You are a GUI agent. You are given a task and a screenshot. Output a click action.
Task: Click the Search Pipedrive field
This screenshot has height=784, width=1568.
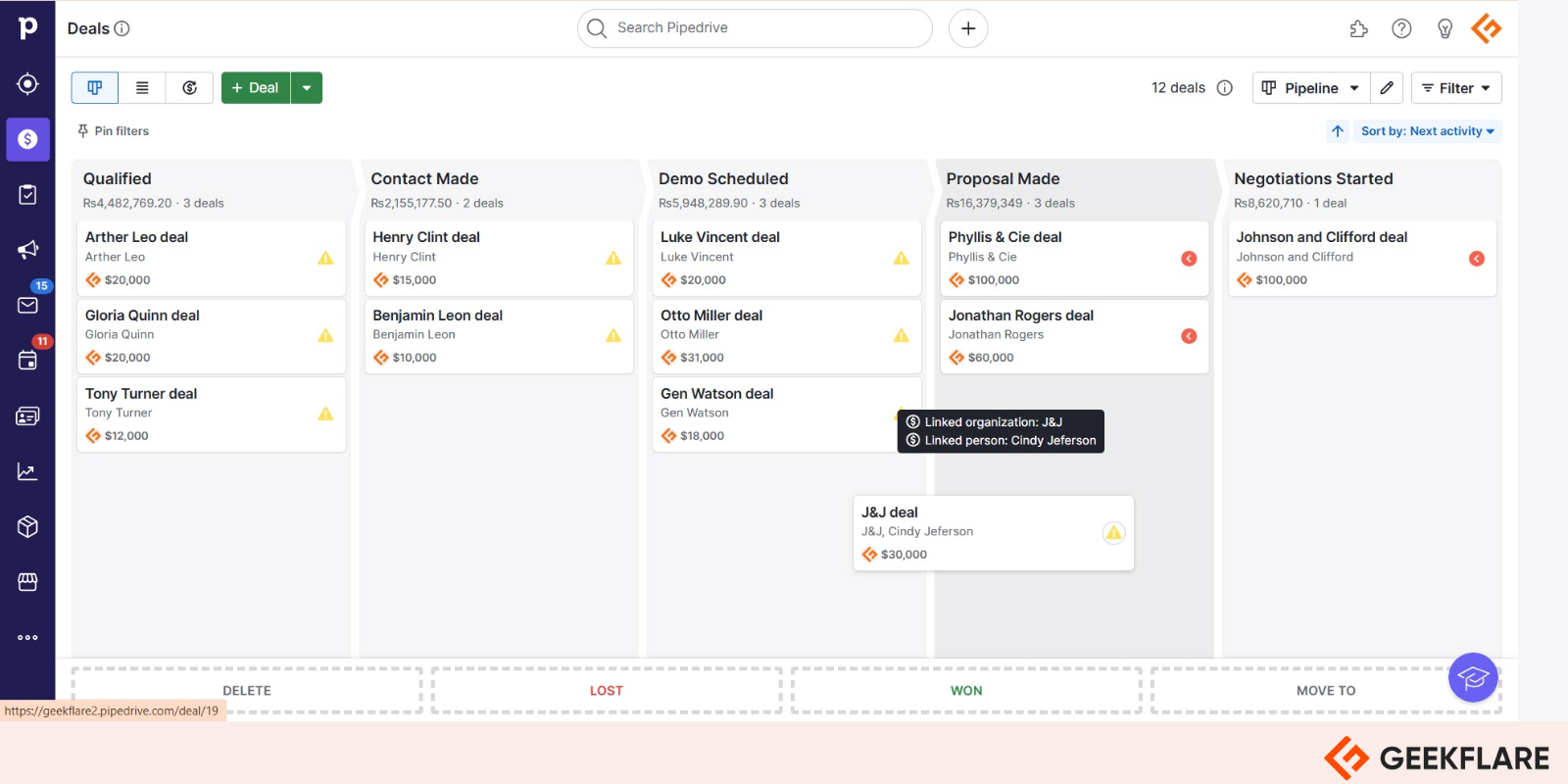[755, 28]
